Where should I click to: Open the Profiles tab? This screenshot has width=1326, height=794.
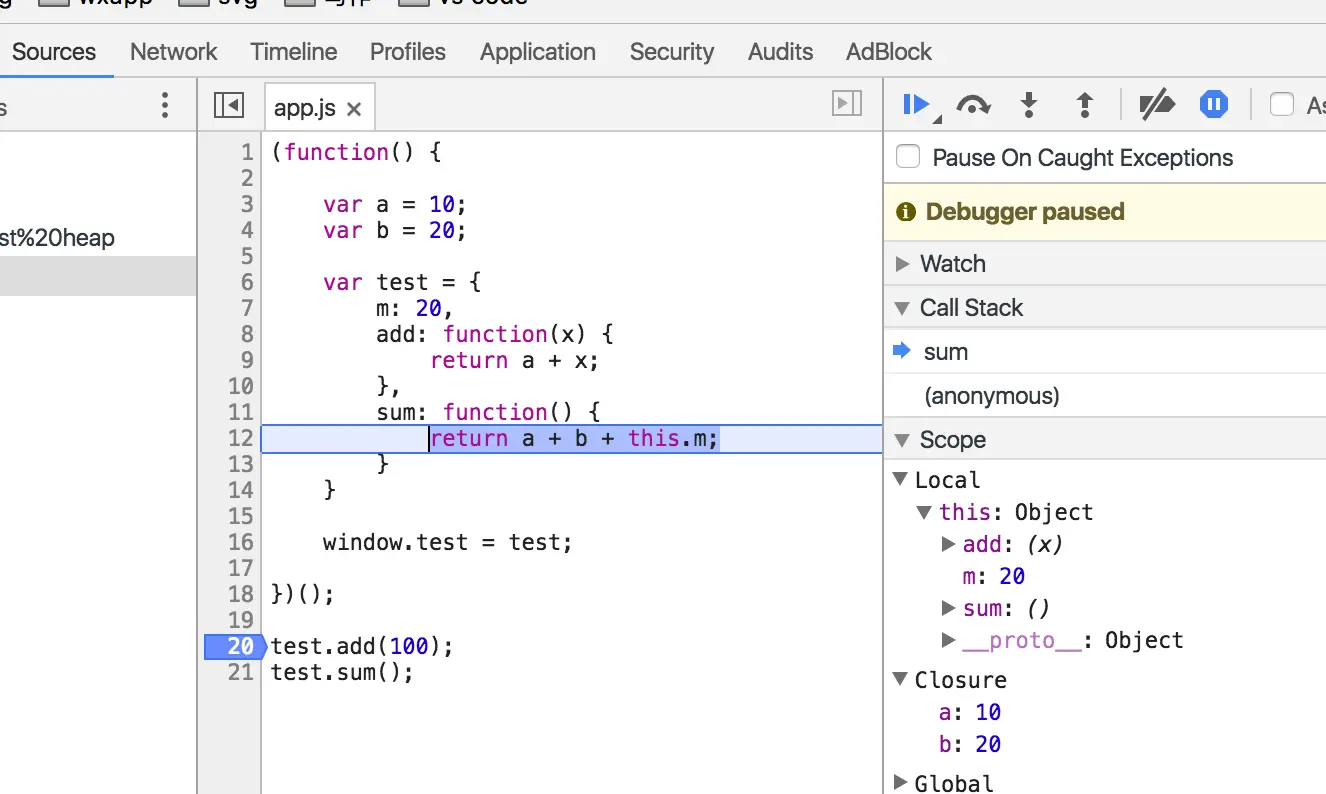(x=408, y=52)
